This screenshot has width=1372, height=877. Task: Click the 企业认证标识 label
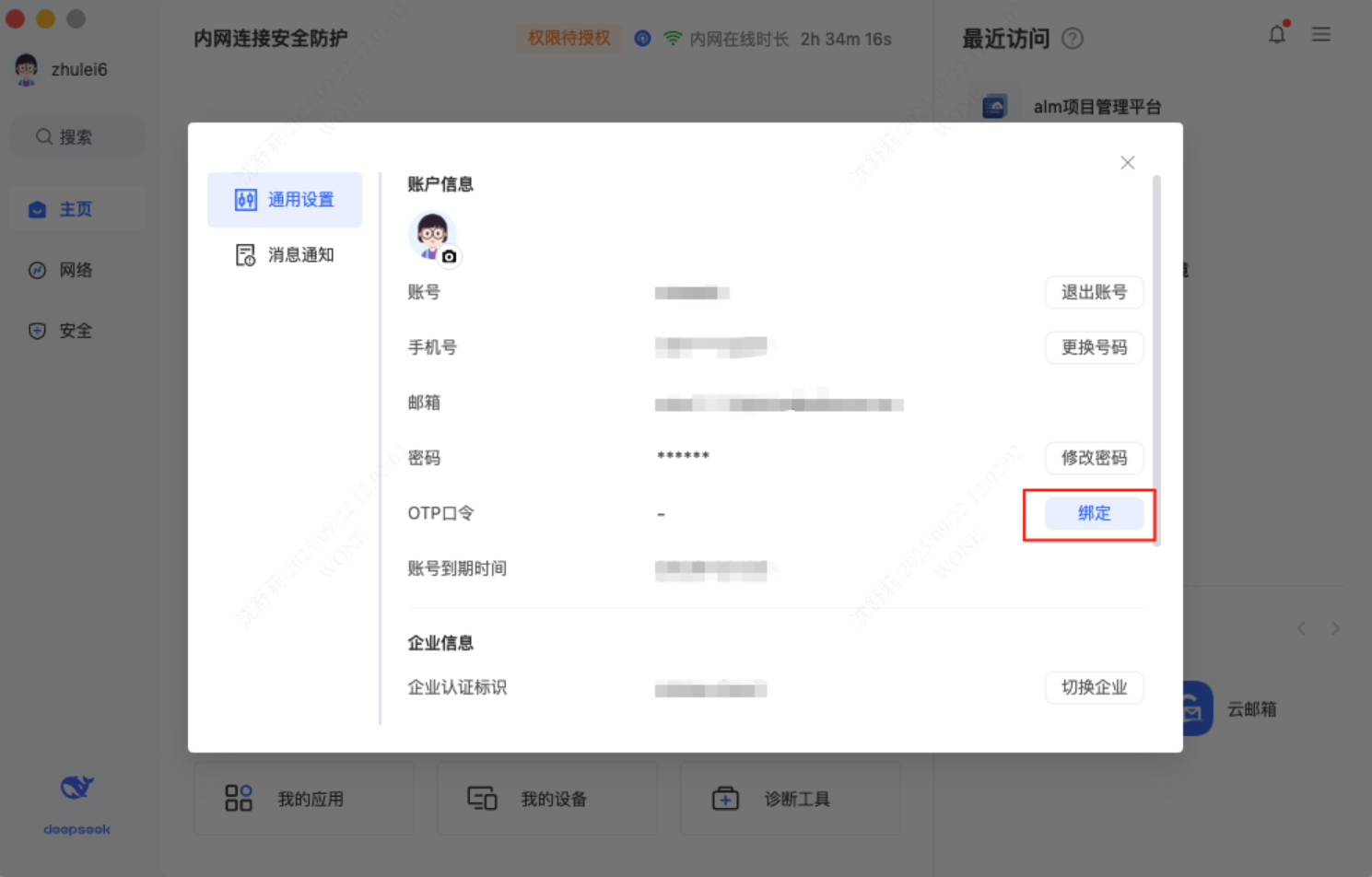point(457,687)
